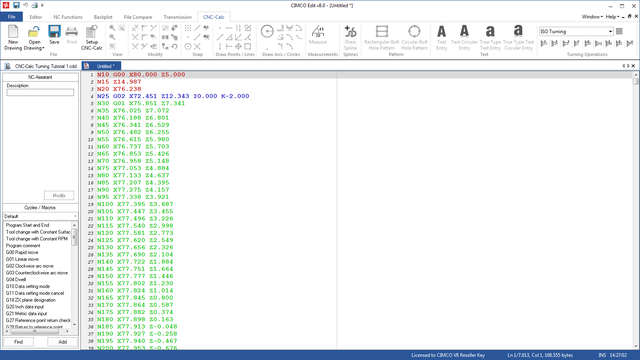This screenshot has height=360, width=640.
Task: Choose the Text Circular Entry tool
Action: pos(464,37)
